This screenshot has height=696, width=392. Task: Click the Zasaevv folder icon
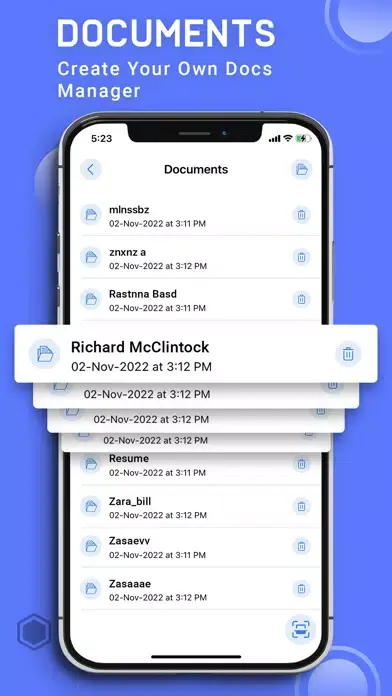pyautogui.click(x=91, y=546)
